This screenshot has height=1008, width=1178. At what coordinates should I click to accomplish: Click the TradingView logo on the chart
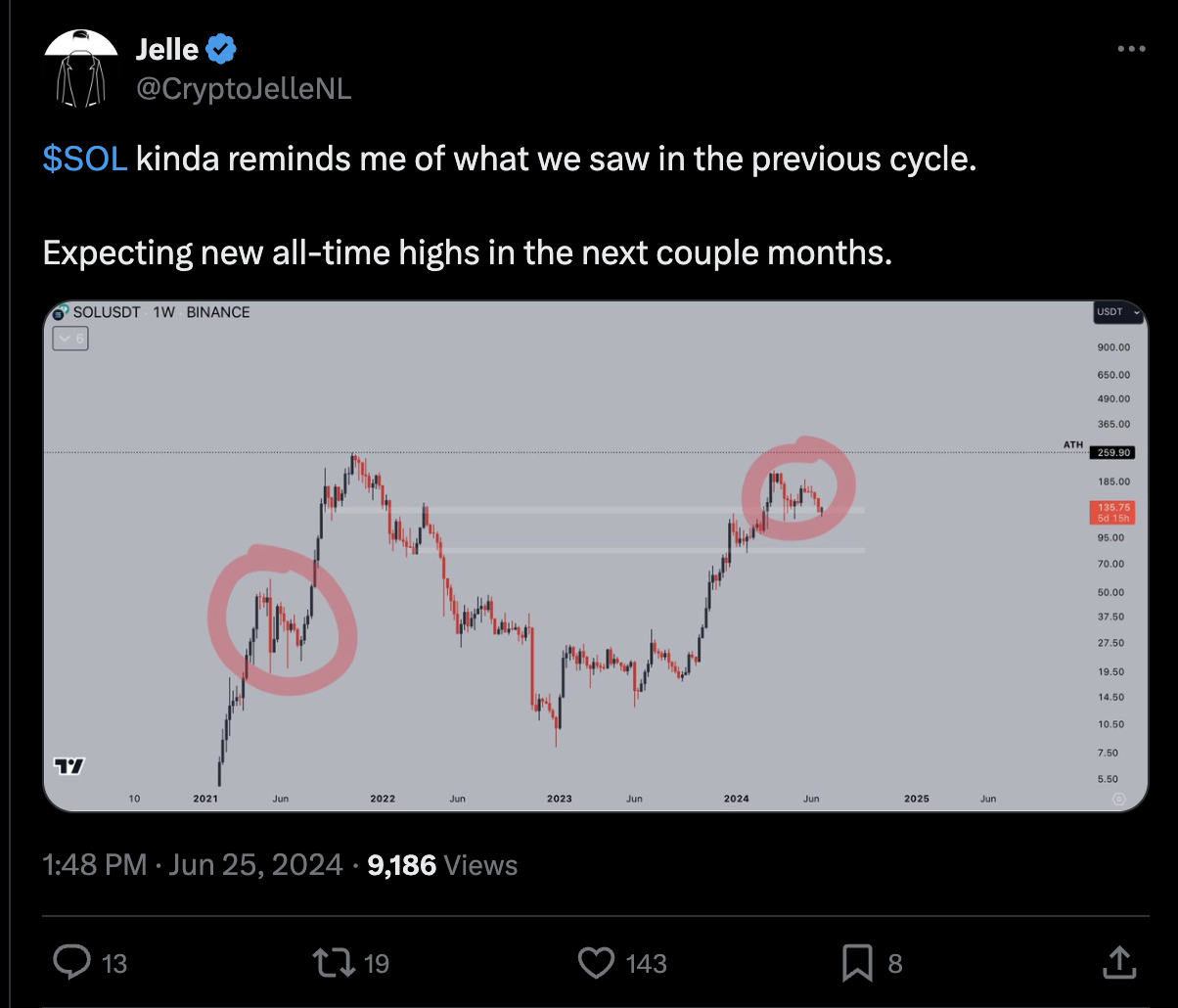click(69, 766)
